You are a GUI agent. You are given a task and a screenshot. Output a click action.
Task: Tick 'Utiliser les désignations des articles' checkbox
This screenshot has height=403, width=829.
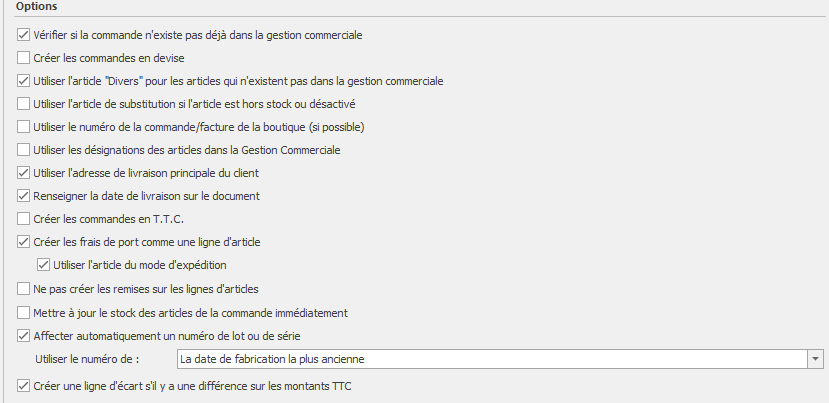click(24, 150)
